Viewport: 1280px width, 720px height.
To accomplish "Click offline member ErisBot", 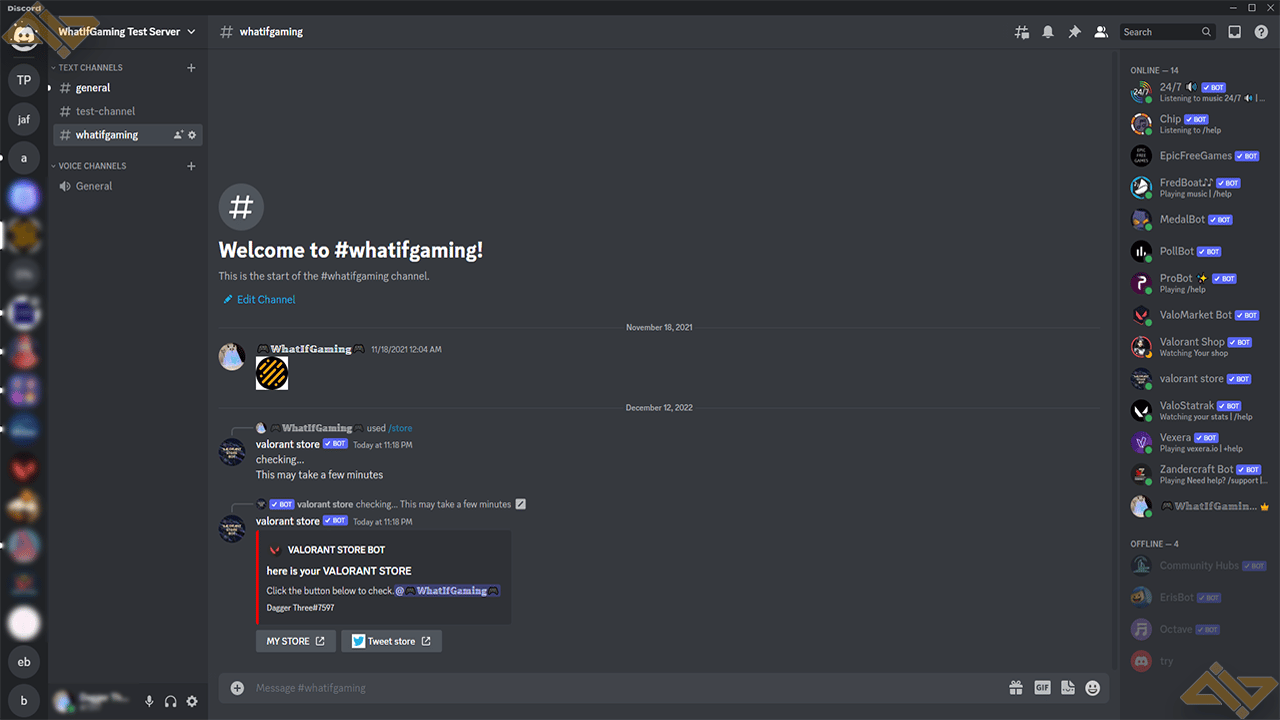I will tap(1197, 597).
